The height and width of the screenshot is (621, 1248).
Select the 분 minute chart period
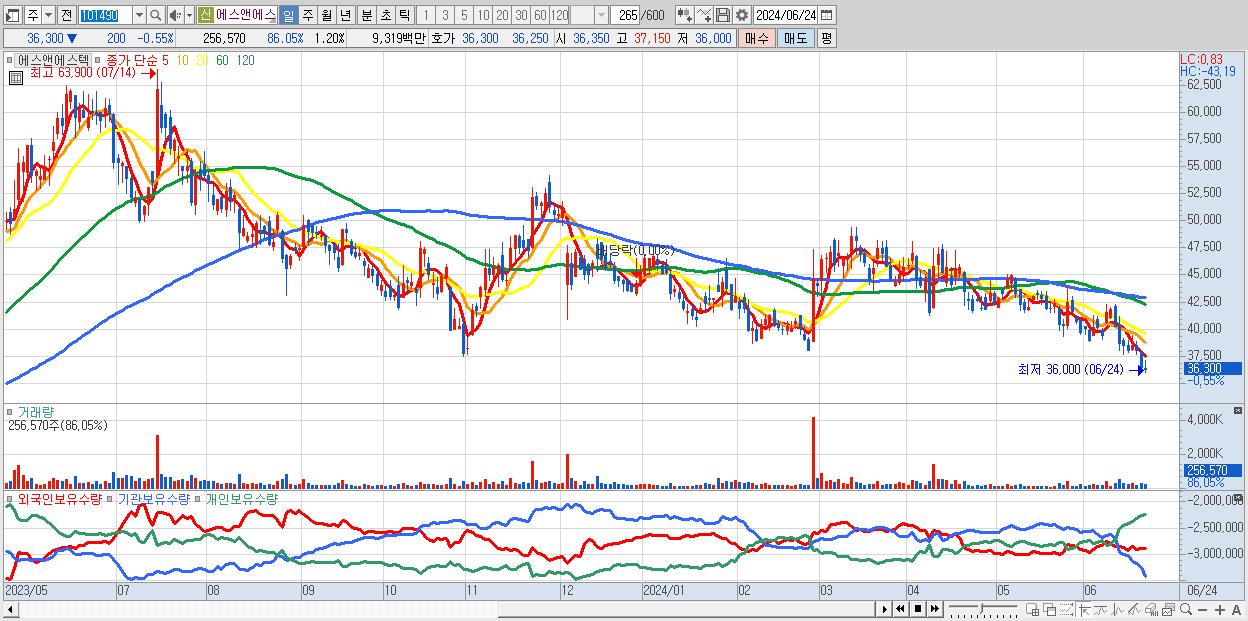pos(366,16)
